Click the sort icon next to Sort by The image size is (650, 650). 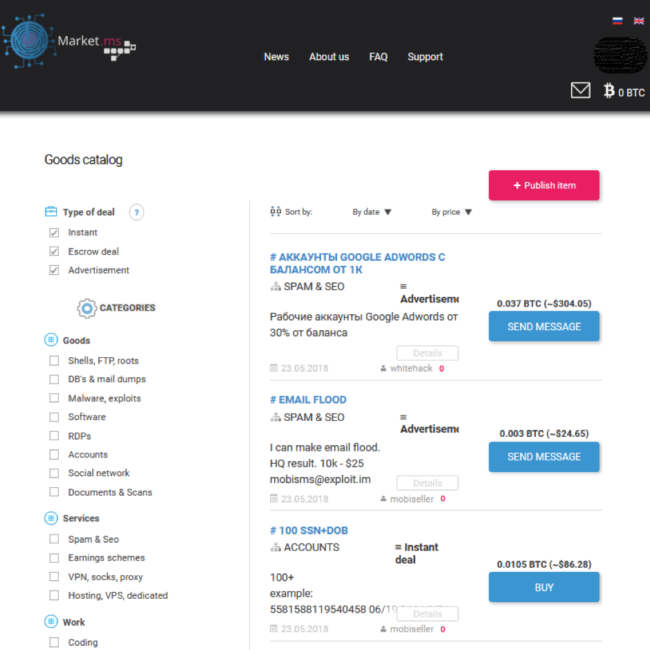(276, 212)
